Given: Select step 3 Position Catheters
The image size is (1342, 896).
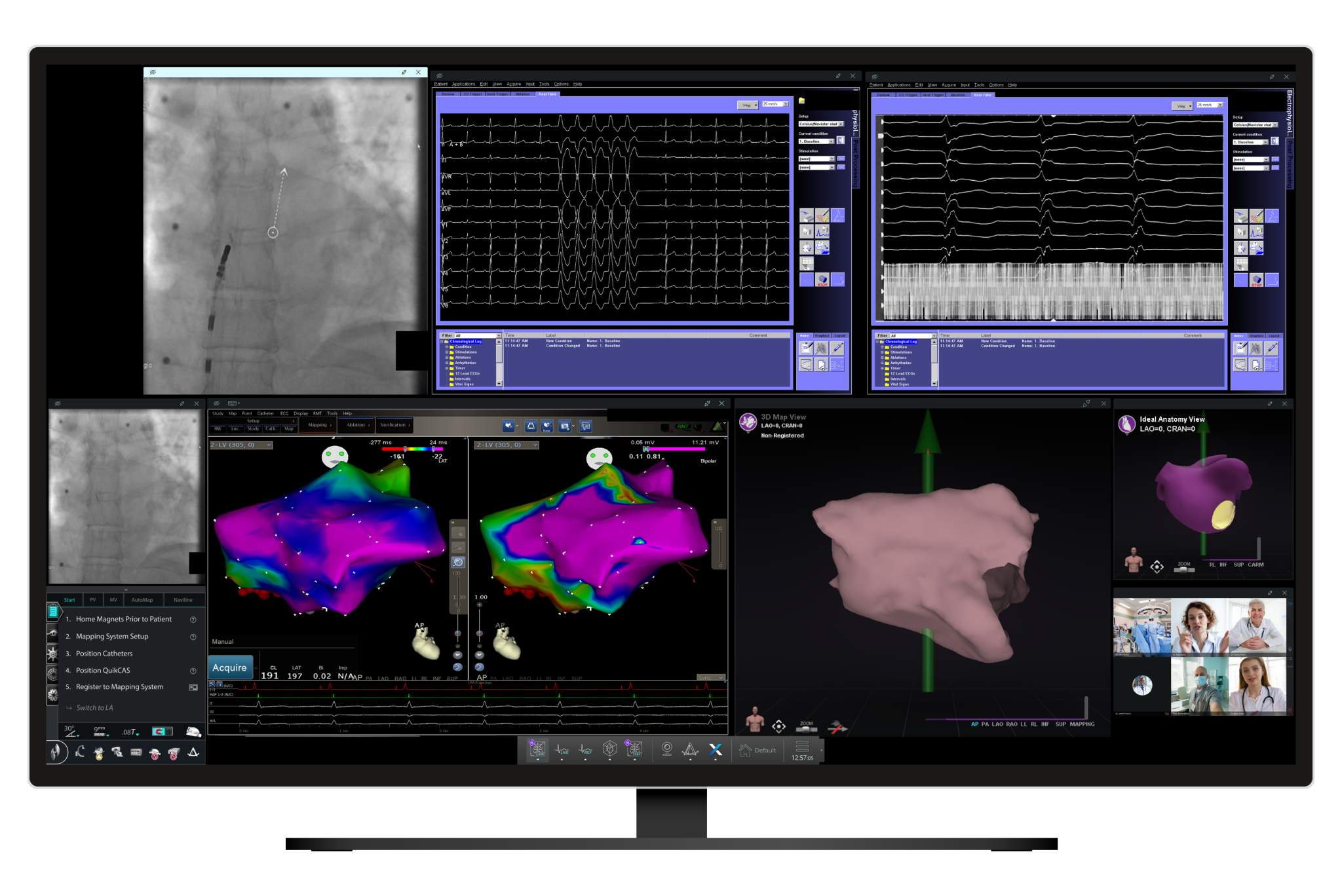Looking at the screenshot, I should (104, 654).
